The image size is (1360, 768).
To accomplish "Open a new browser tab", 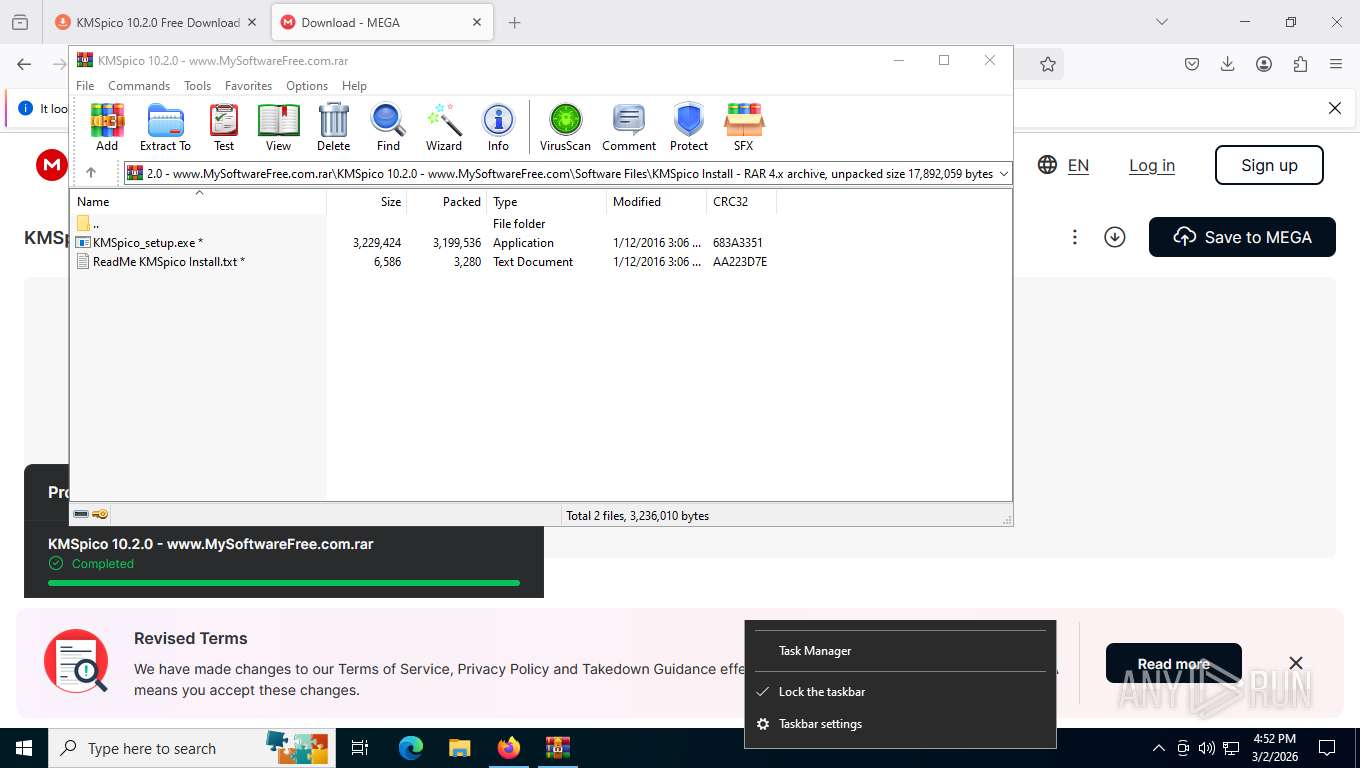I will click(x=514, y=22).
